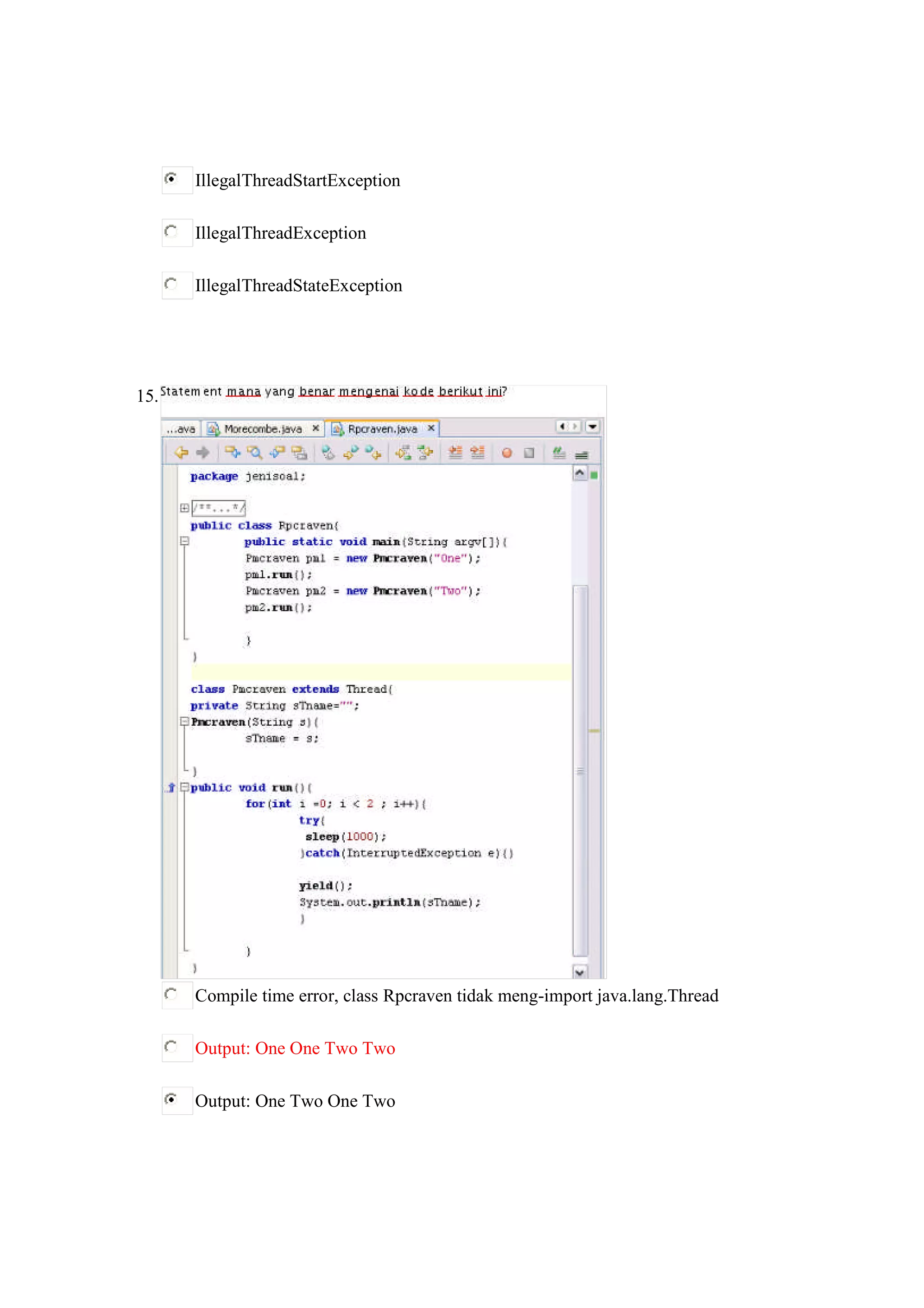Click the 'Output: One One Two Two' text

point(295,1048)
